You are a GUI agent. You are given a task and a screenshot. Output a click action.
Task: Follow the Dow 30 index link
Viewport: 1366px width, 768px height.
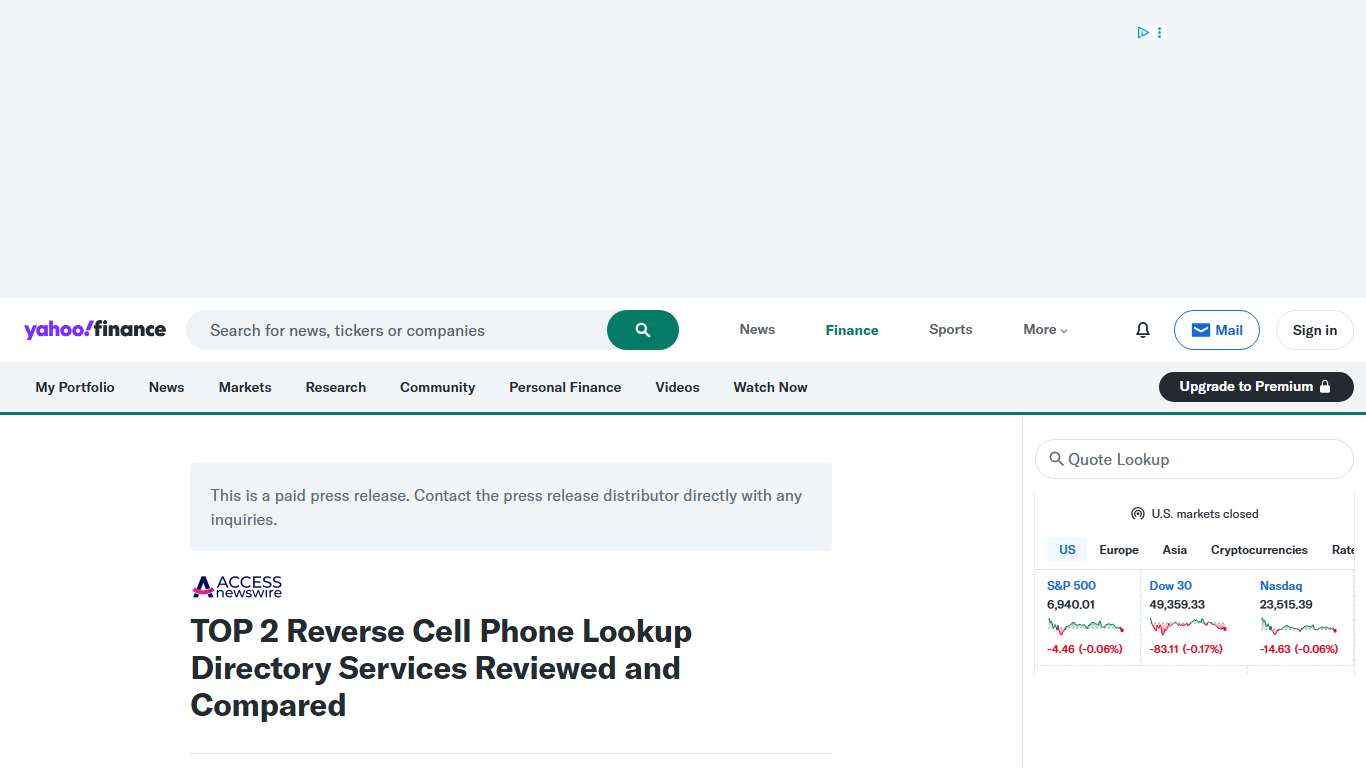[x=1170, y=585]
